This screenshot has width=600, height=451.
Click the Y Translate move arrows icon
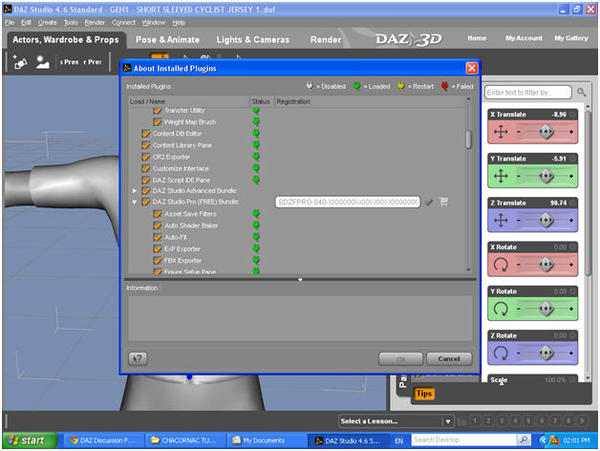(501, 176)
